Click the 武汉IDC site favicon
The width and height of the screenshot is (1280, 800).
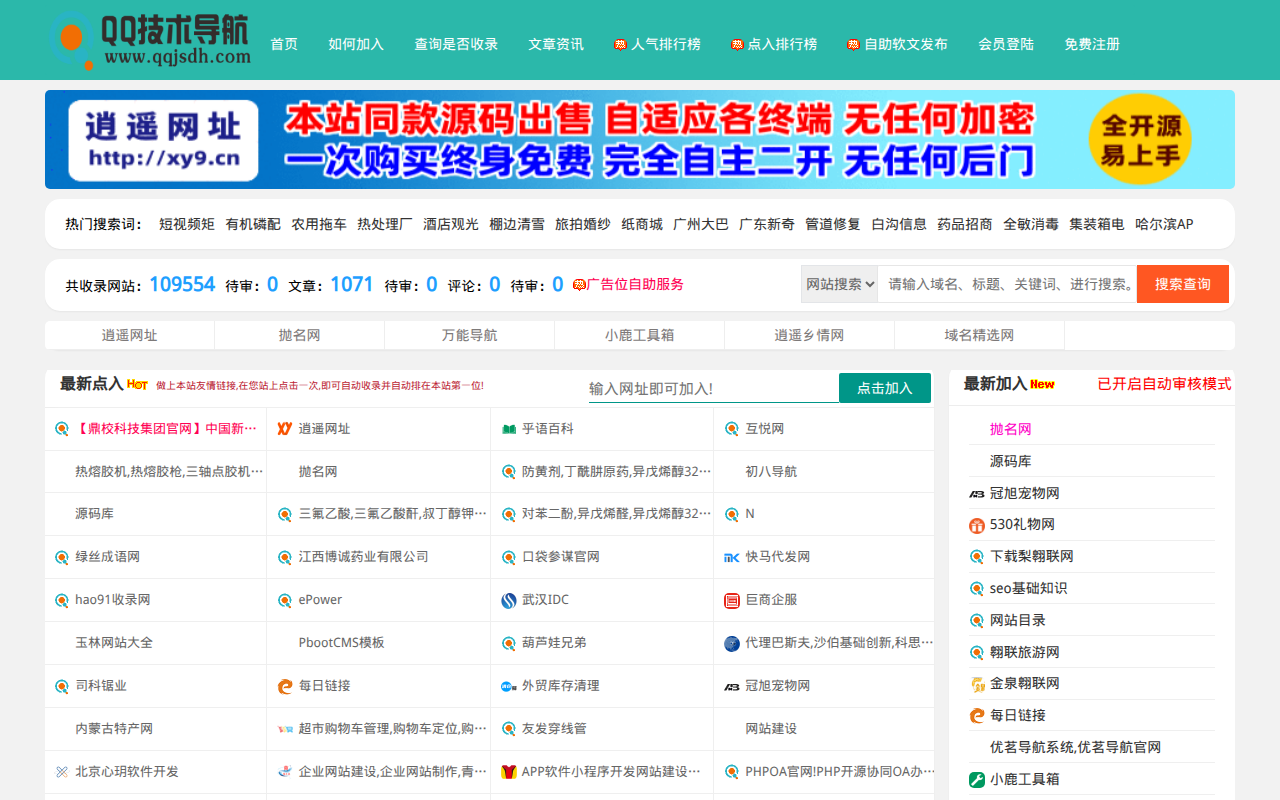(x=507, y=600)
